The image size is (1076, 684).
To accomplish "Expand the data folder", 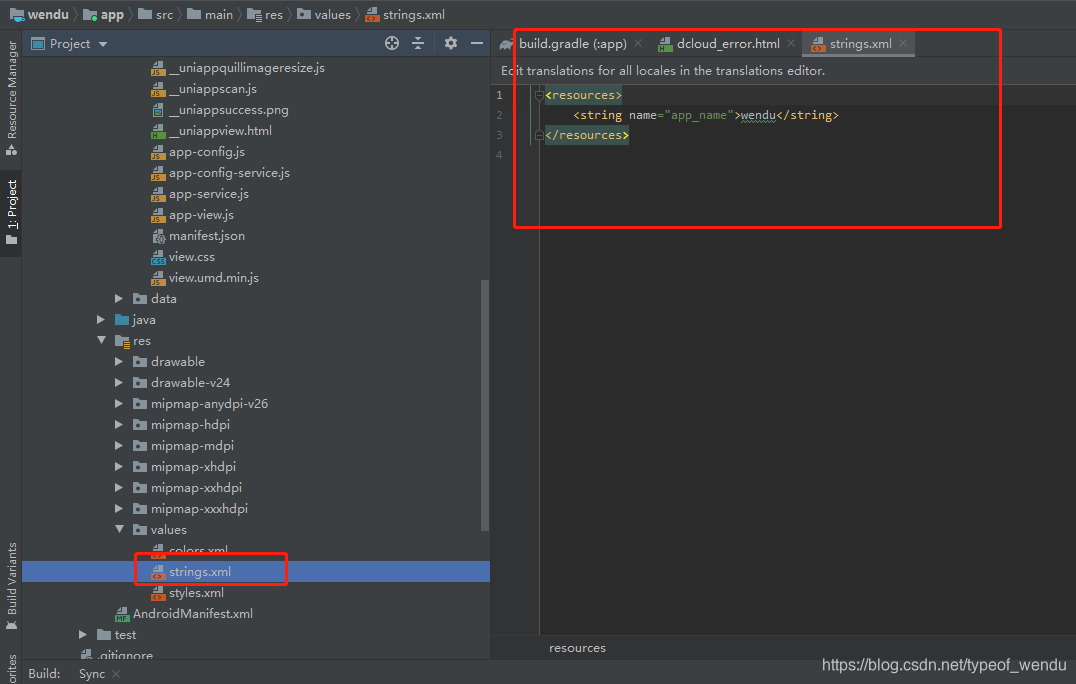I will pyautogui.click(x=119, y=298).
